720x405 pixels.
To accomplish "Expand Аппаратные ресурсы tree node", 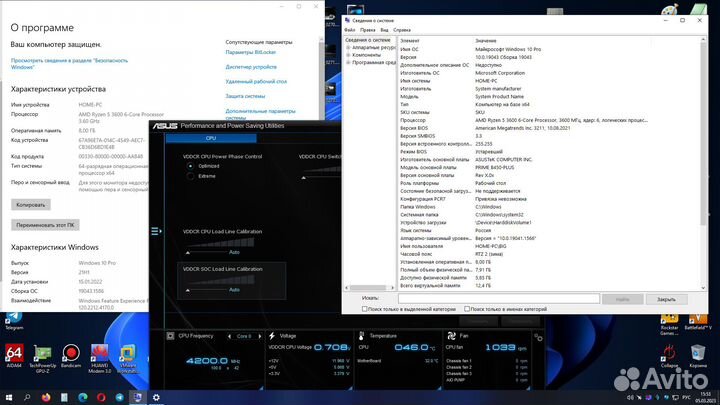I will click(x=348, y=47).
